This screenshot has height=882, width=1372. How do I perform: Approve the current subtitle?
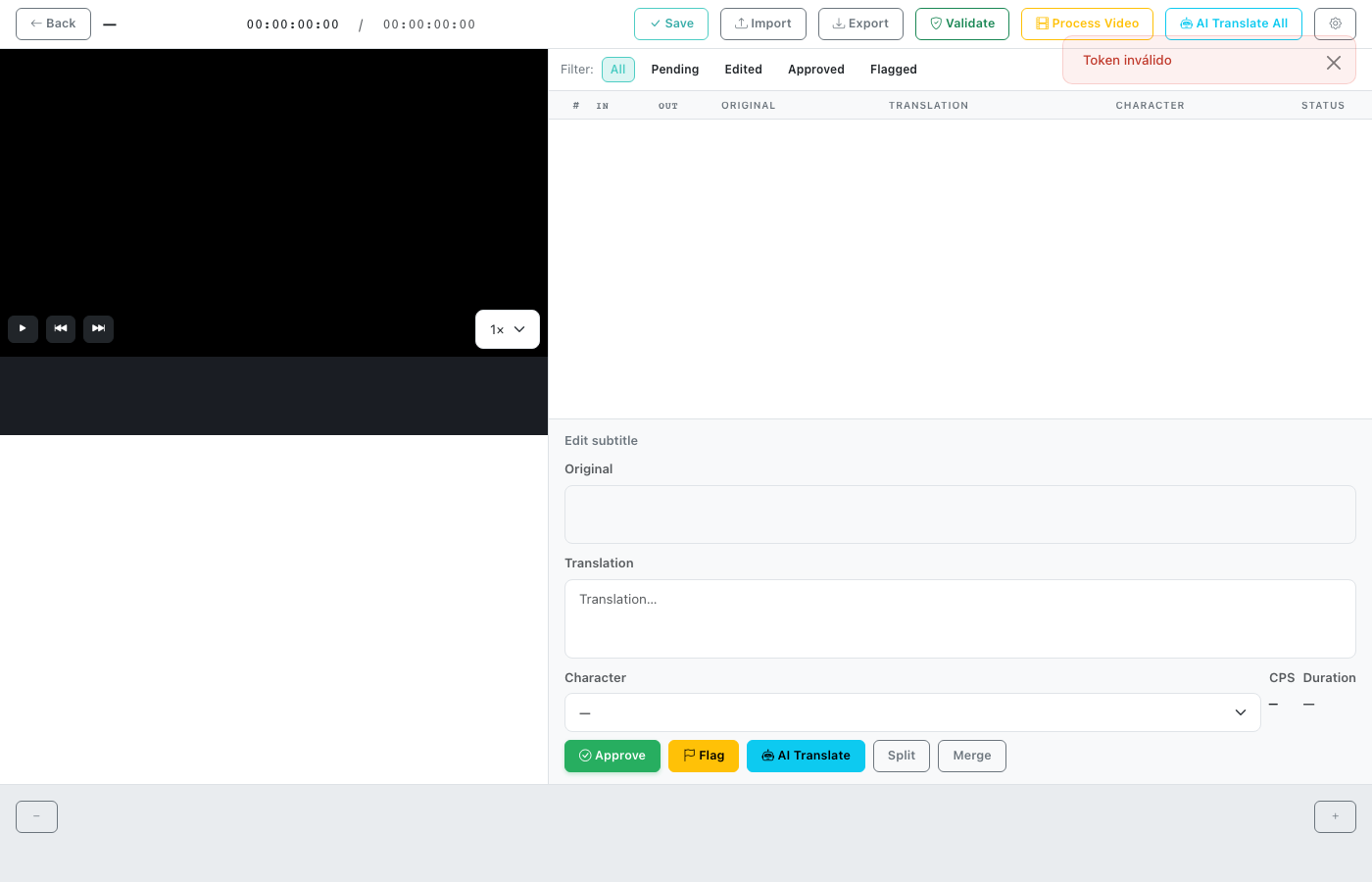coord(612,756)
